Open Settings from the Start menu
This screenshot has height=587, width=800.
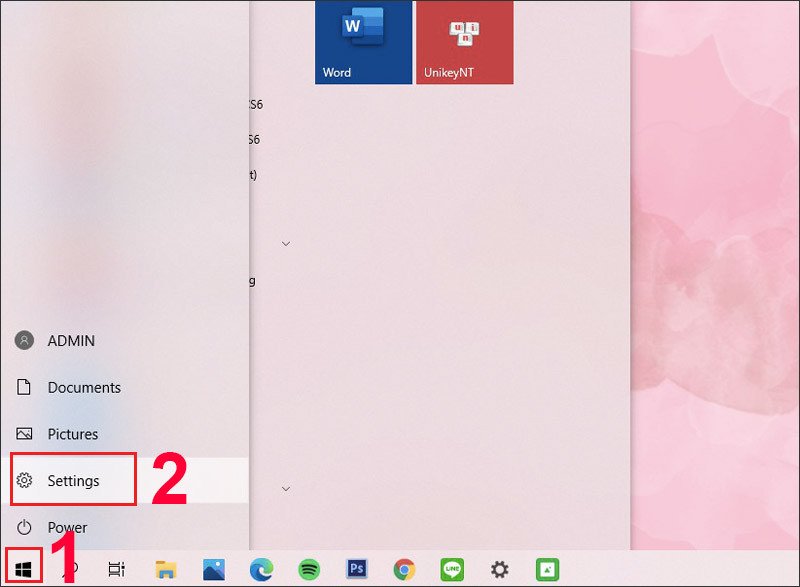pyautogui.click(x=73, y=480)
